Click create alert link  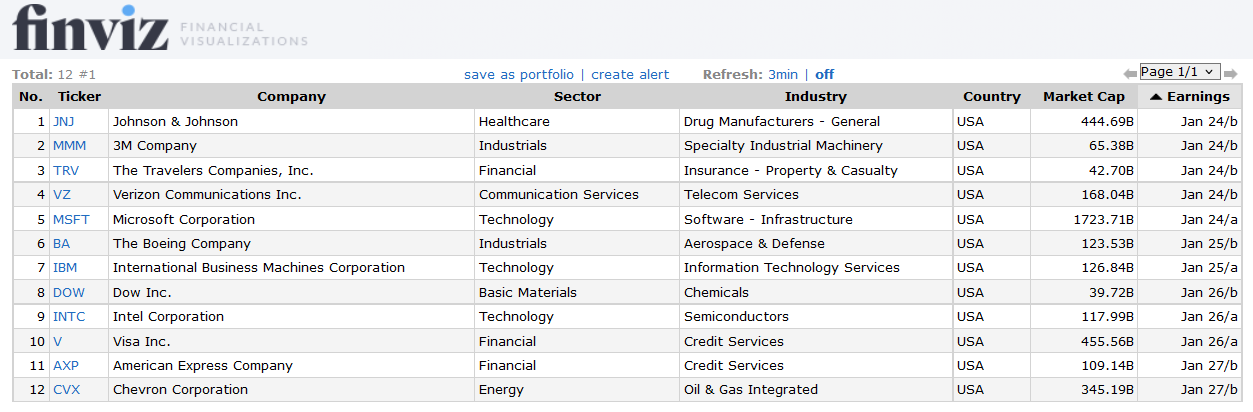[x=630, y=74]
